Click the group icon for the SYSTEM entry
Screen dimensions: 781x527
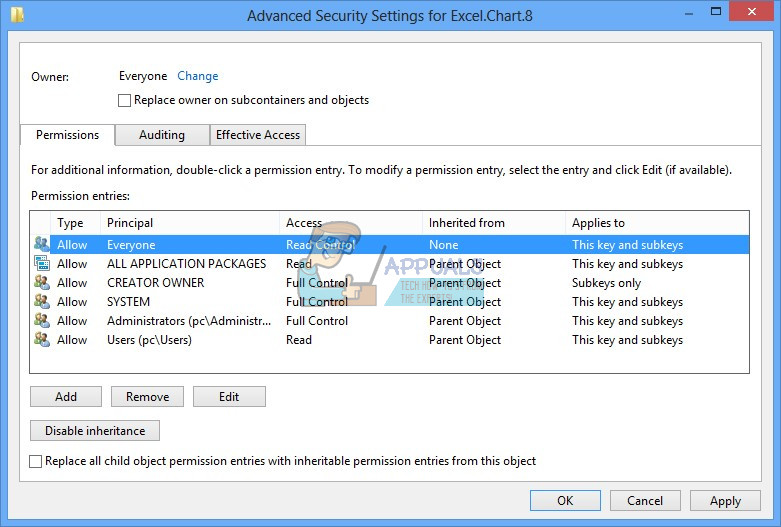tap(41, 302)
